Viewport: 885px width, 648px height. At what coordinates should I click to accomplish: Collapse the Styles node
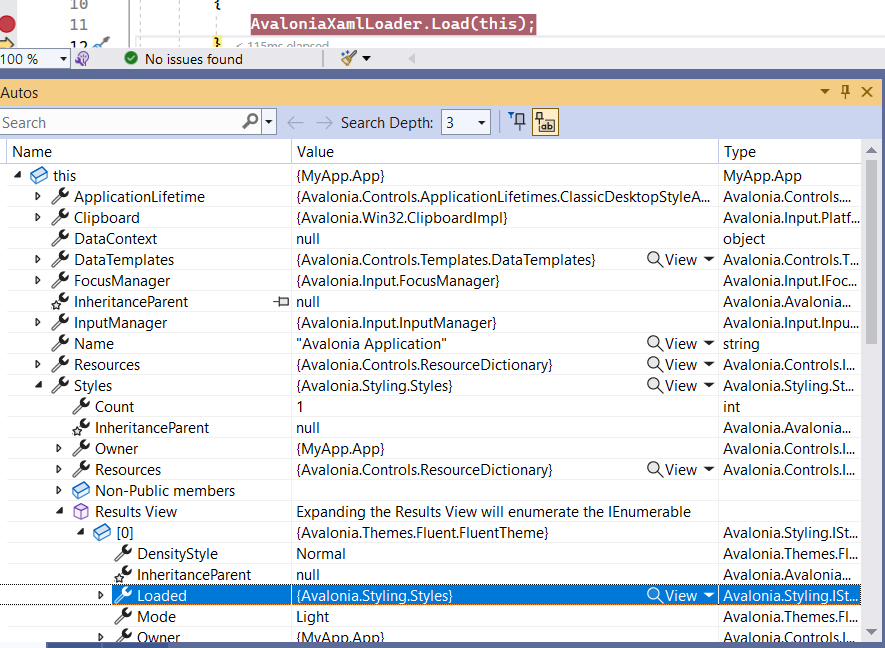click(37, 385)
